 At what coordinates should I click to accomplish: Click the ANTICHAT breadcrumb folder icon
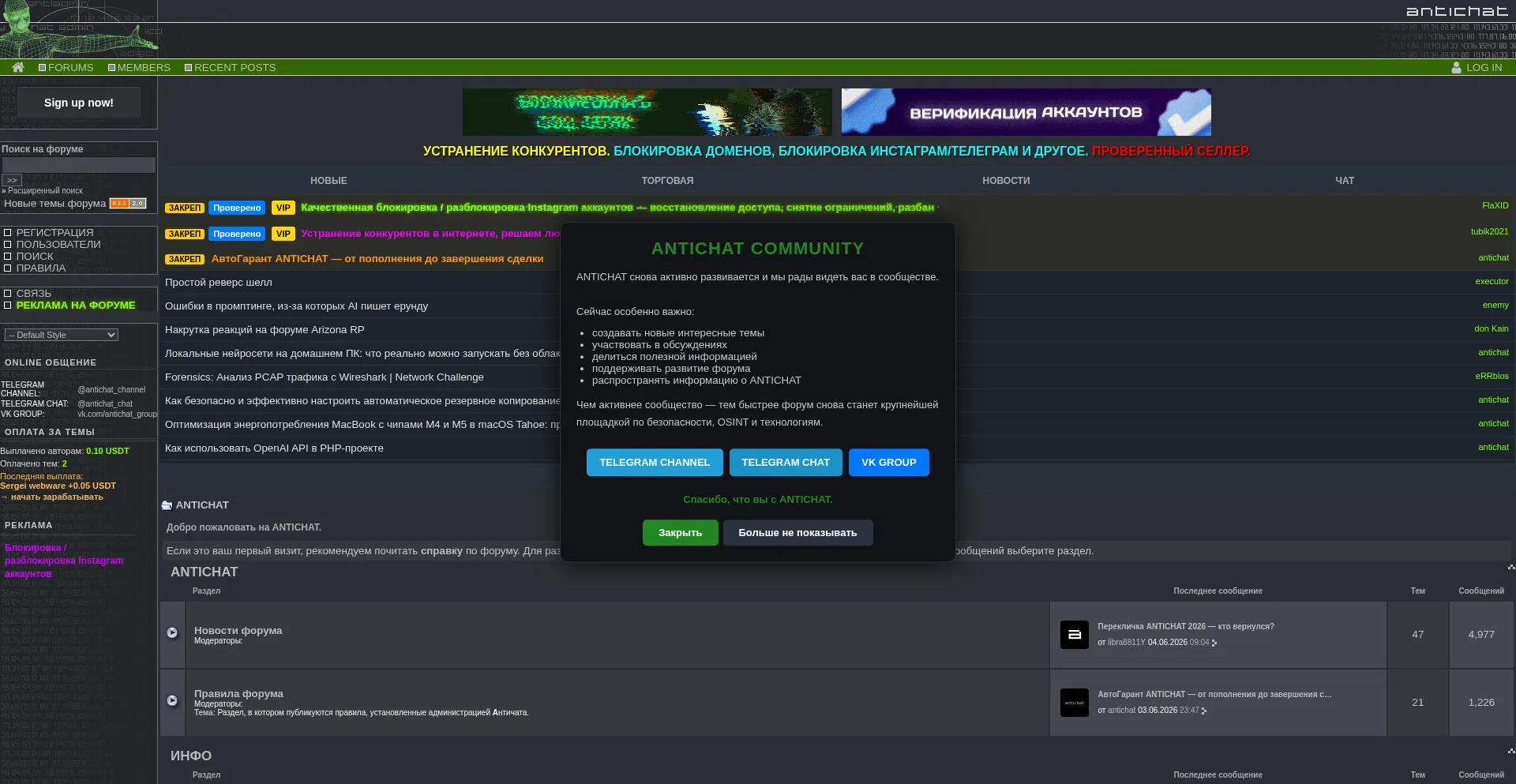click(x=167, y=505)
